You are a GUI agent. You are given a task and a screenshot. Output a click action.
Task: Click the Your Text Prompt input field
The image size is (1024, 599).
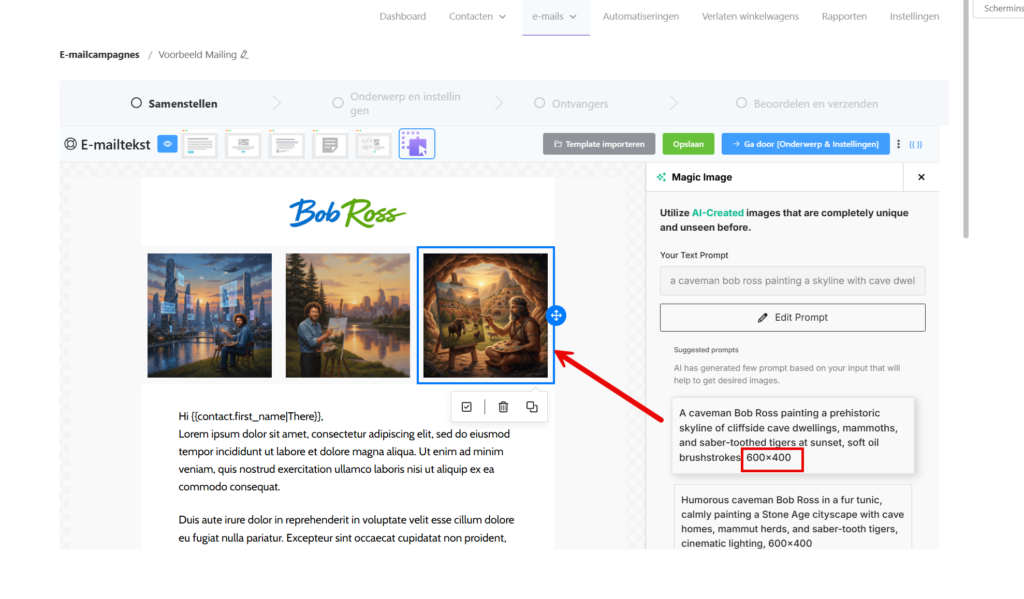click(x=792, y=281)
